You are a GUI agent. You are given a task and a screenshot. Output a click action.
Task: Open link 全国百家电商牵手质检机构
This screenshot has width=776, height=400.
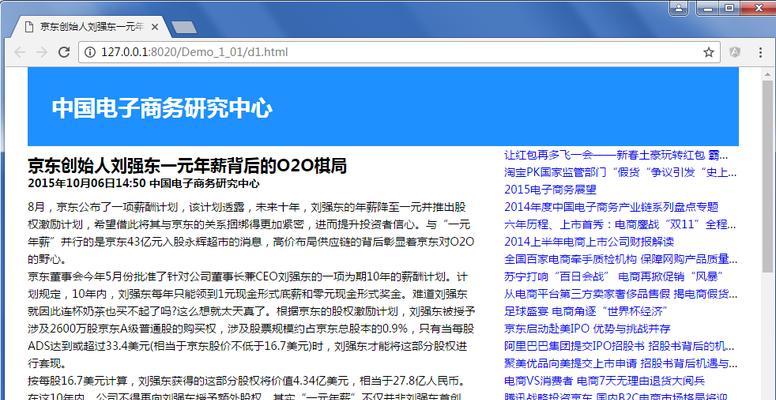[x=621, y=259]
